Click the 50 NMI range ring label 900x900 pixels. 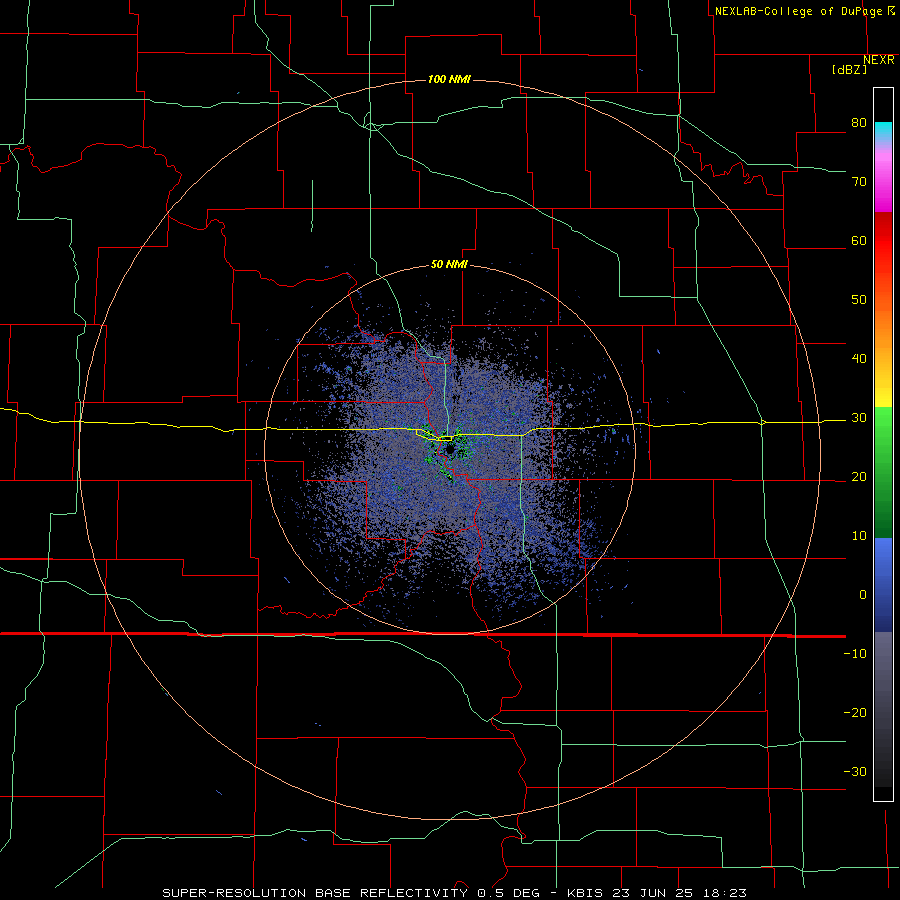[x=449, y=265]
